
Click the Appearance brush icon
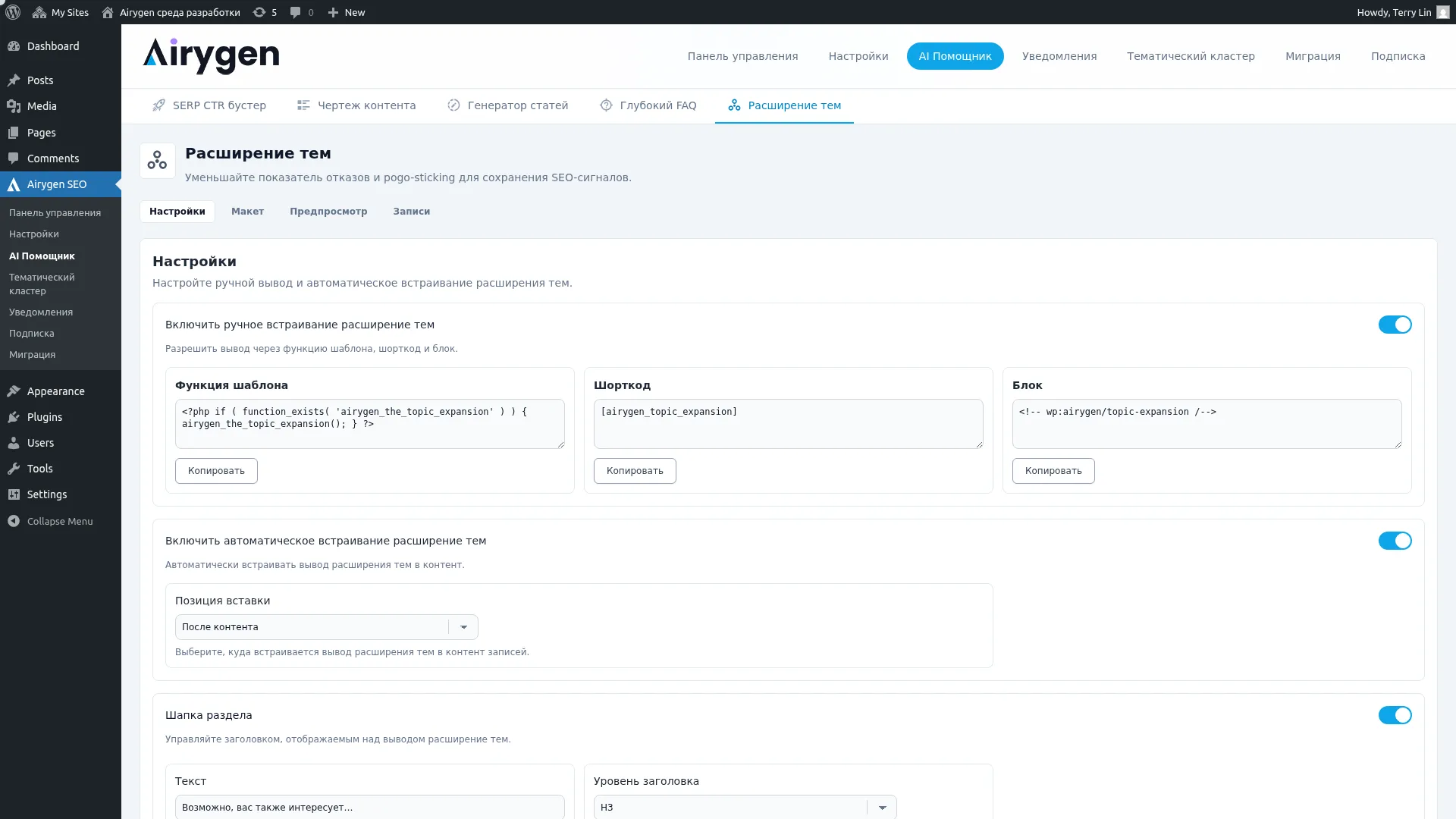14,391
